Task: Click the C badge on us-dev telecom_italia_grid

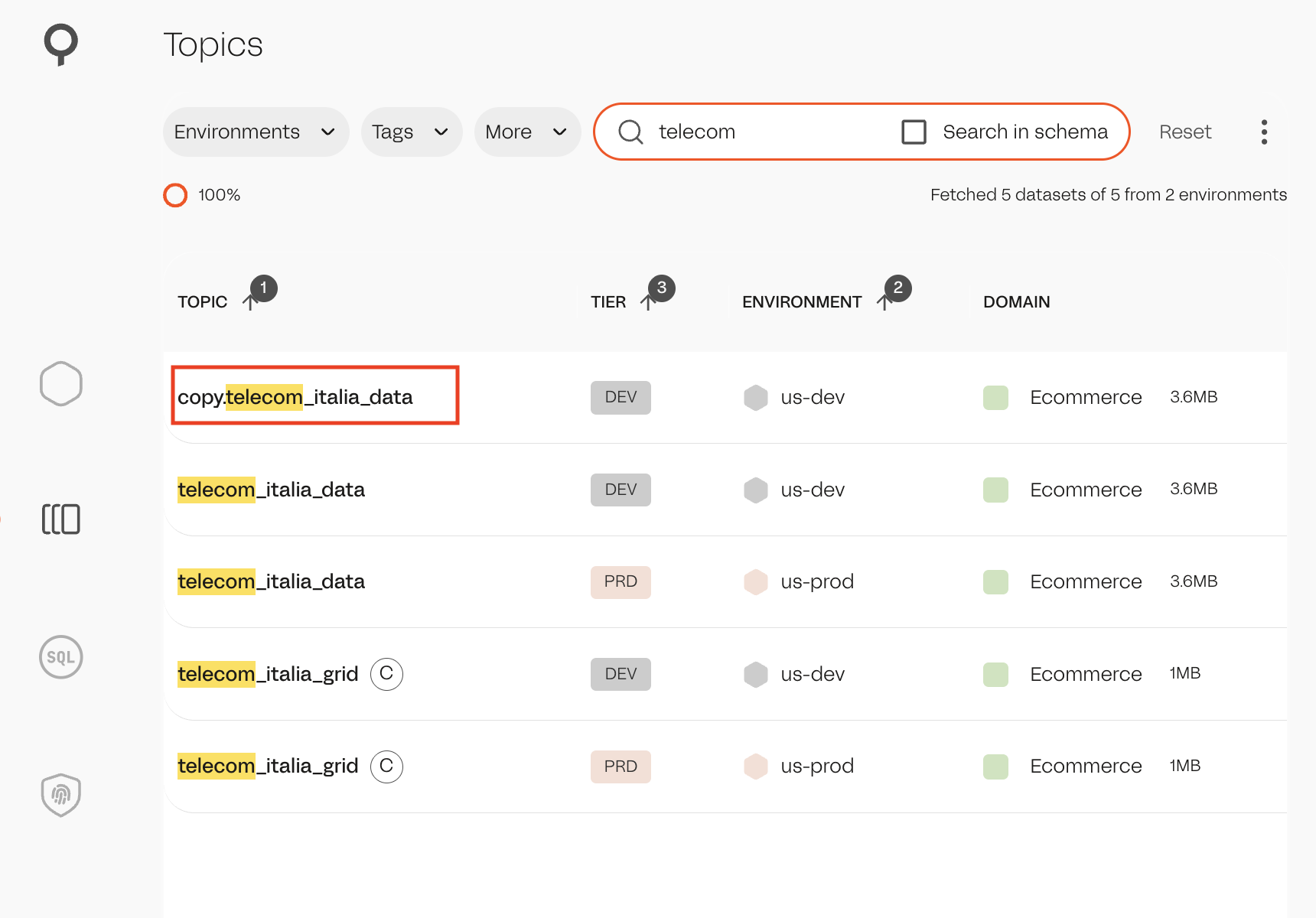Action: [x=386, y=674]
